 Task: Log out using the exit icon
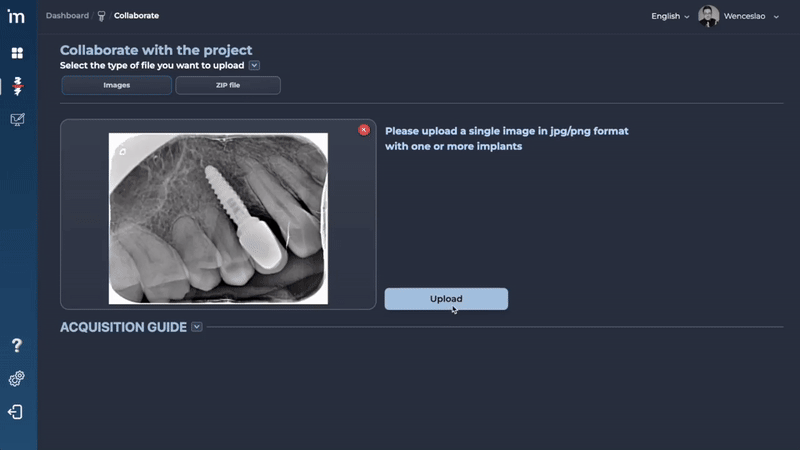click(15, 412)
